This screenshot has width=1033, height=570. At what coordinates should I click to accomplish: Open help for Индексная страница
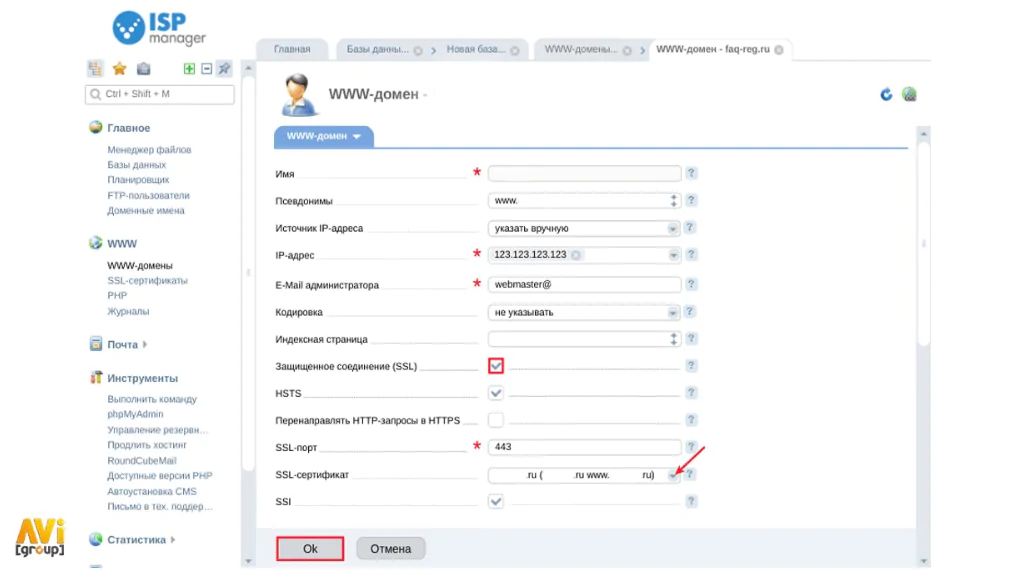tap(691, 338)
